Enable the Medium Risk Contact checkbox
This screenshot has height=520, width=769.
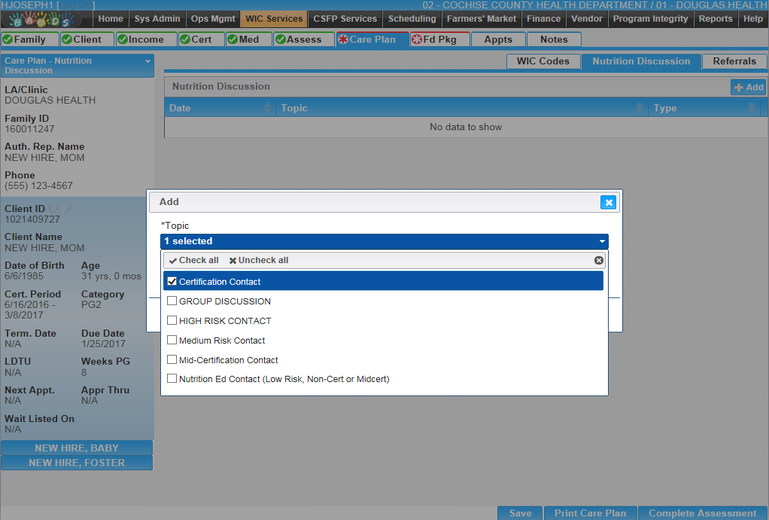pyautogui.click(x=172, y=340)
